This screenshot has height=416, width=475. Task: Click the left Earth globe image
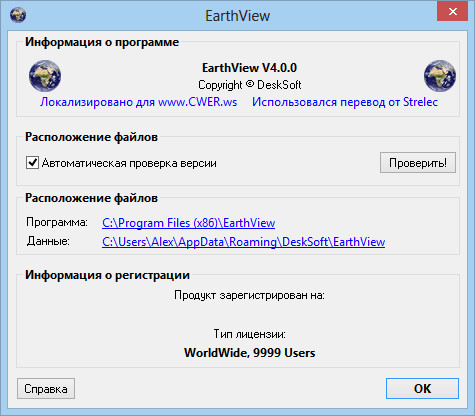[x=45, y=76]
